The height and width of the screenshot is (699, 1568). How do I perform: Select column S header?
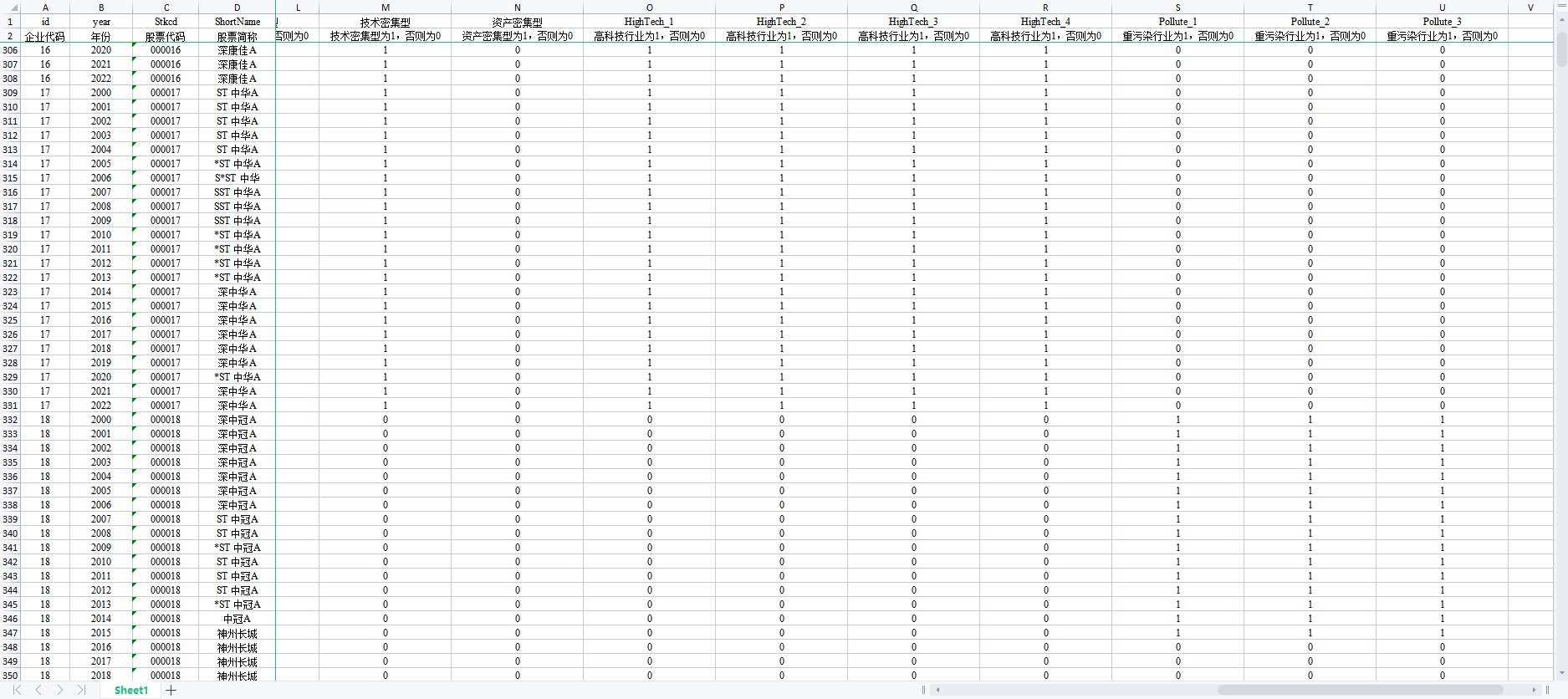(x=1178, y=8)
